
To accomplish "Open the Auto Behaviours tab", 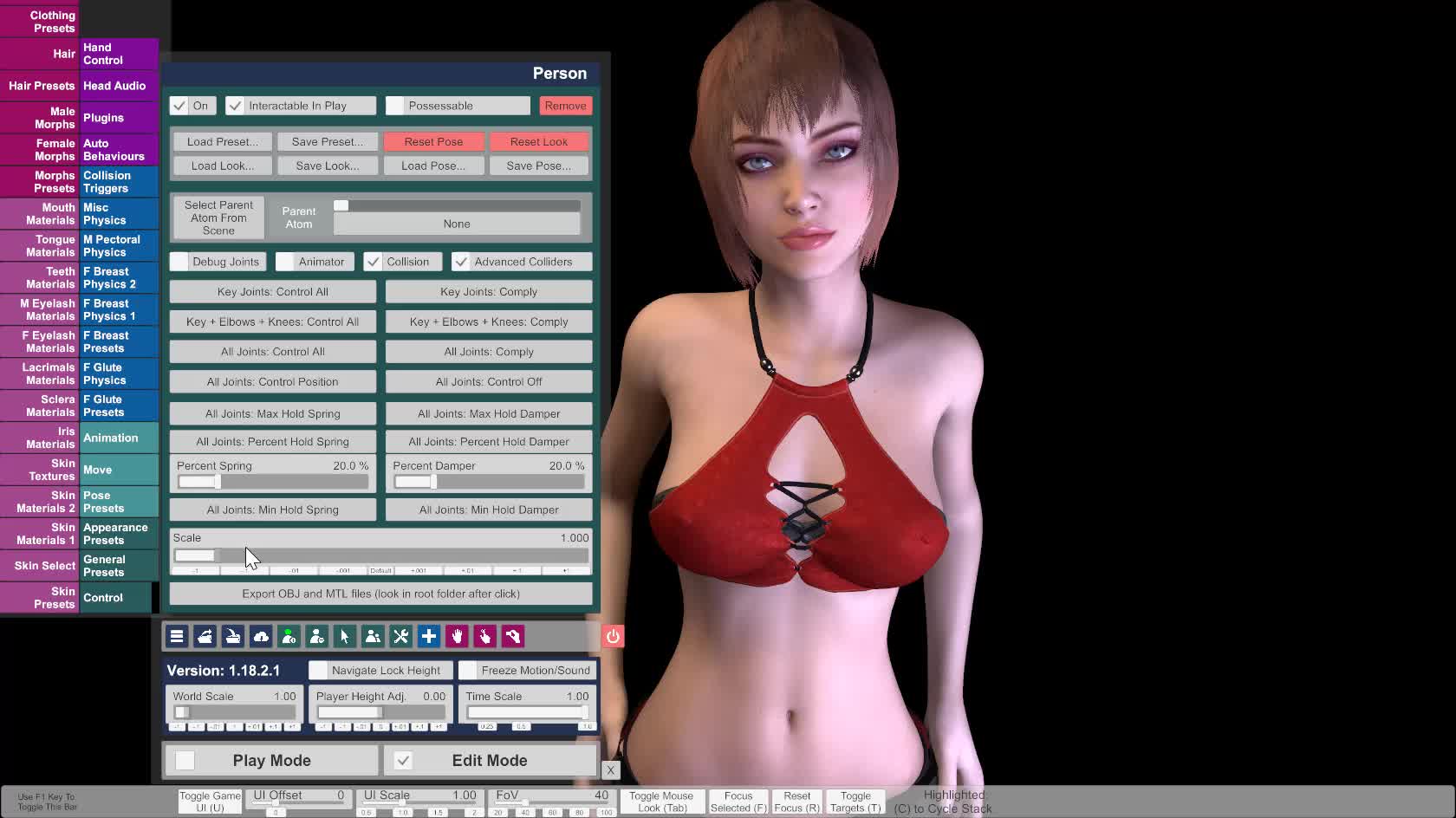I will (119, 150).
